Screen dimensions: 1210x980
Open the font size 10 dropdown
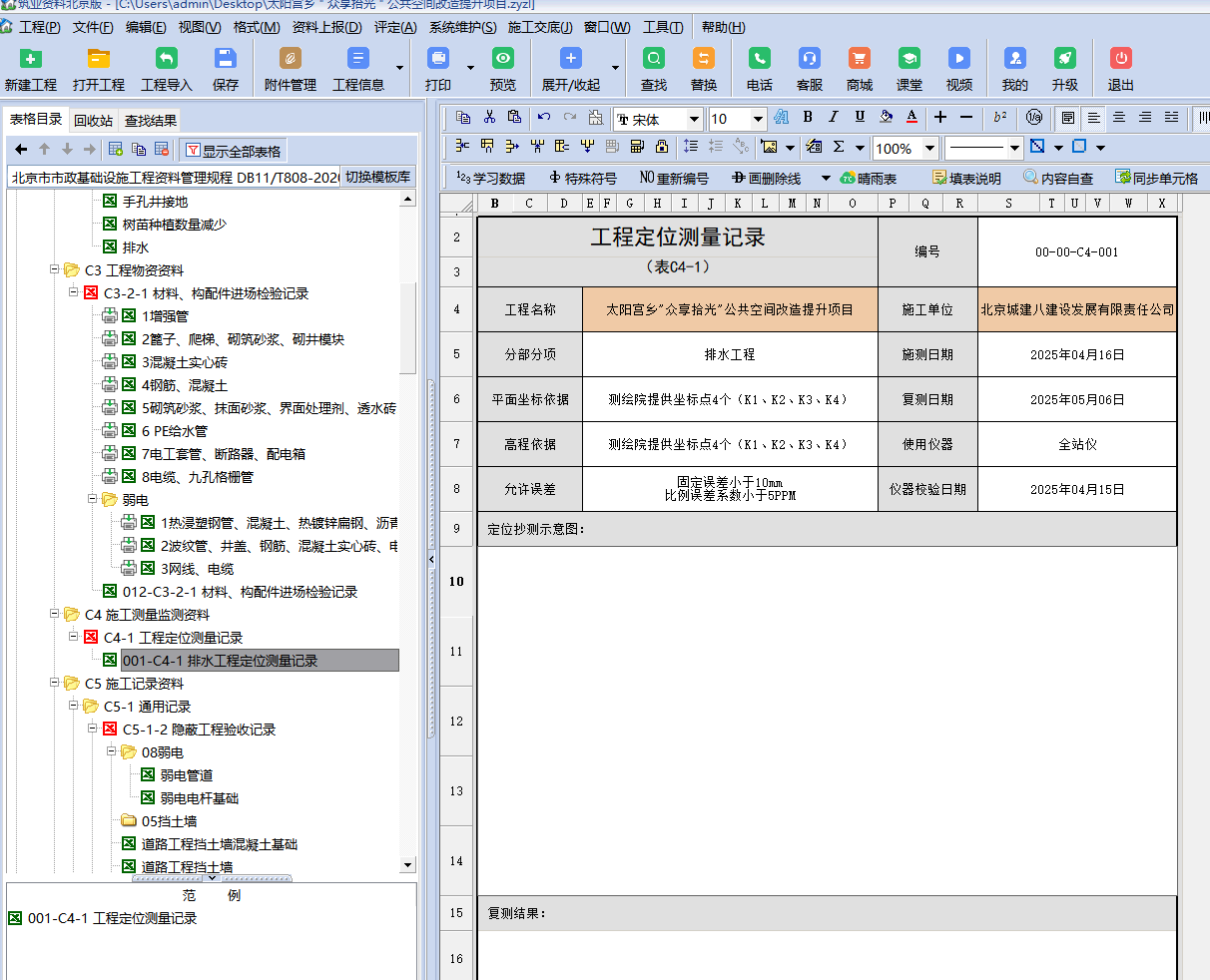(758, 120)
